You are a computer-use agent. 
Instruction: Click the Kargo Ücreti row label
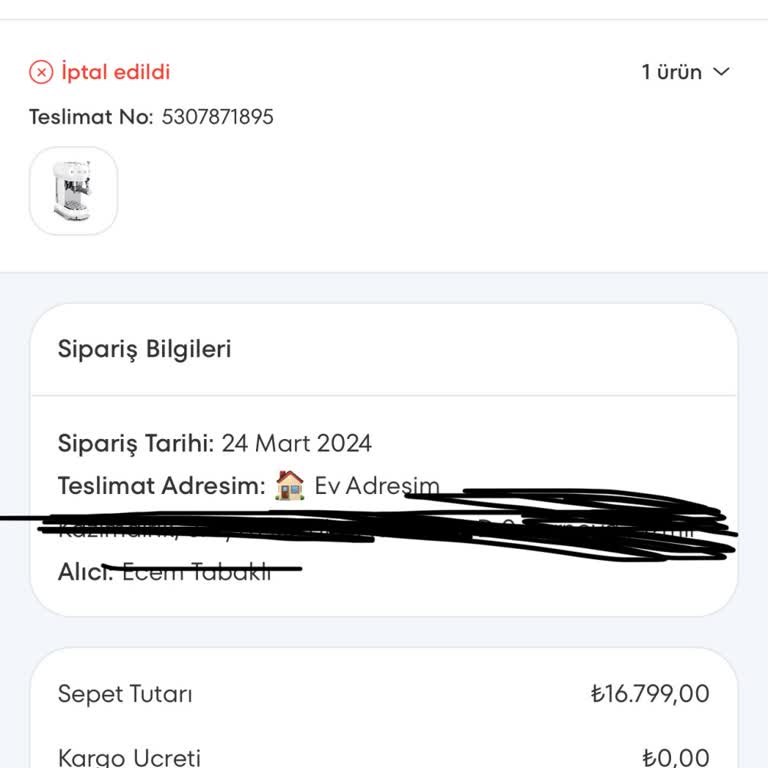click(x=130, y=758)
